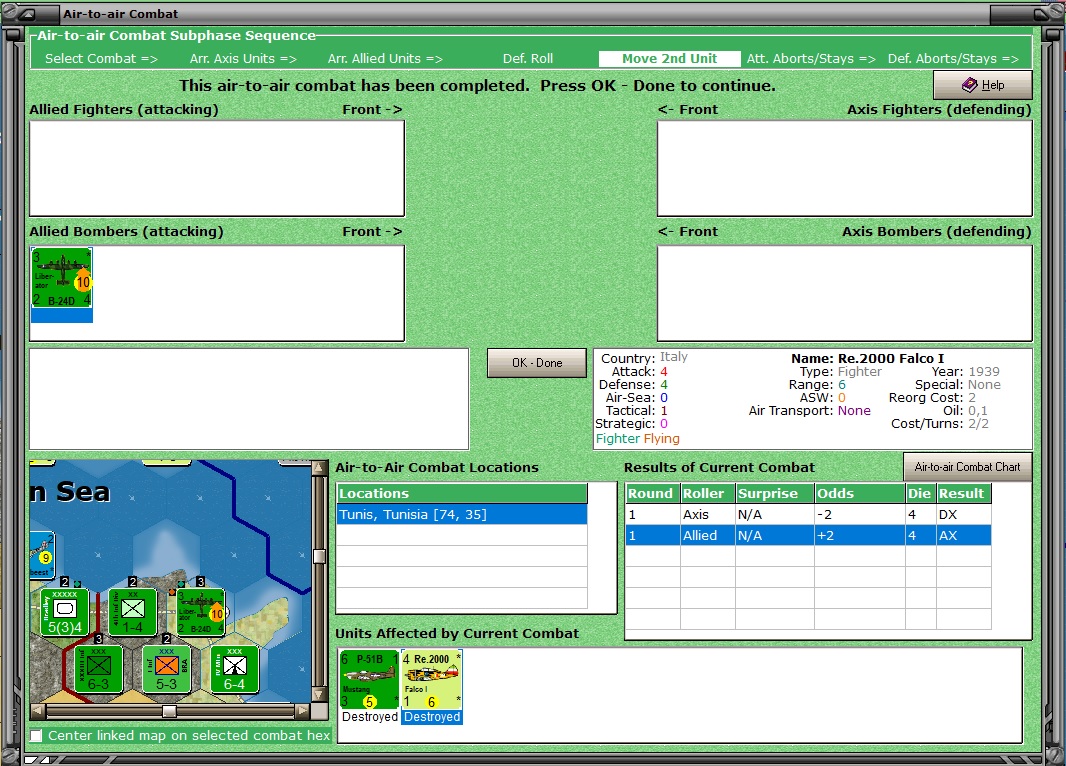Click the map horizontal scrollbar thumb
The height and width of the screenshot is (766, 1066).
tap(169, 711)
